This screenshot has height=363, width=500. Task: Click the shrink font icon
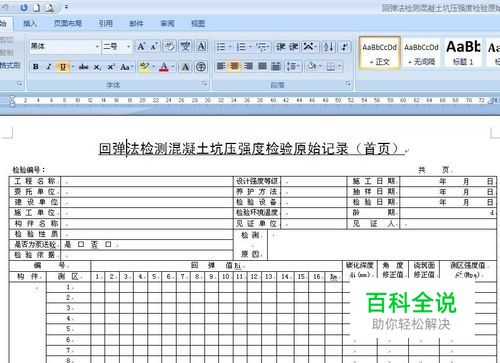coord(154,46)
